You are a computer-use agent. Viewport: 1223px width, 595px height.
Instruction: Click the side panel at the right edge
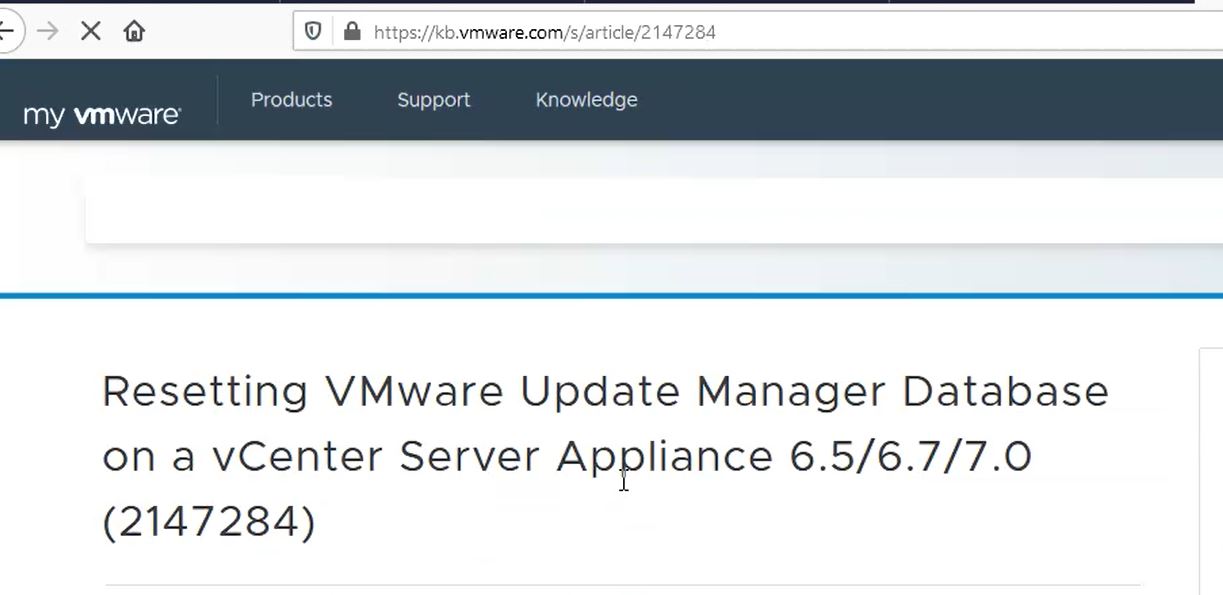coord(1211,470)
